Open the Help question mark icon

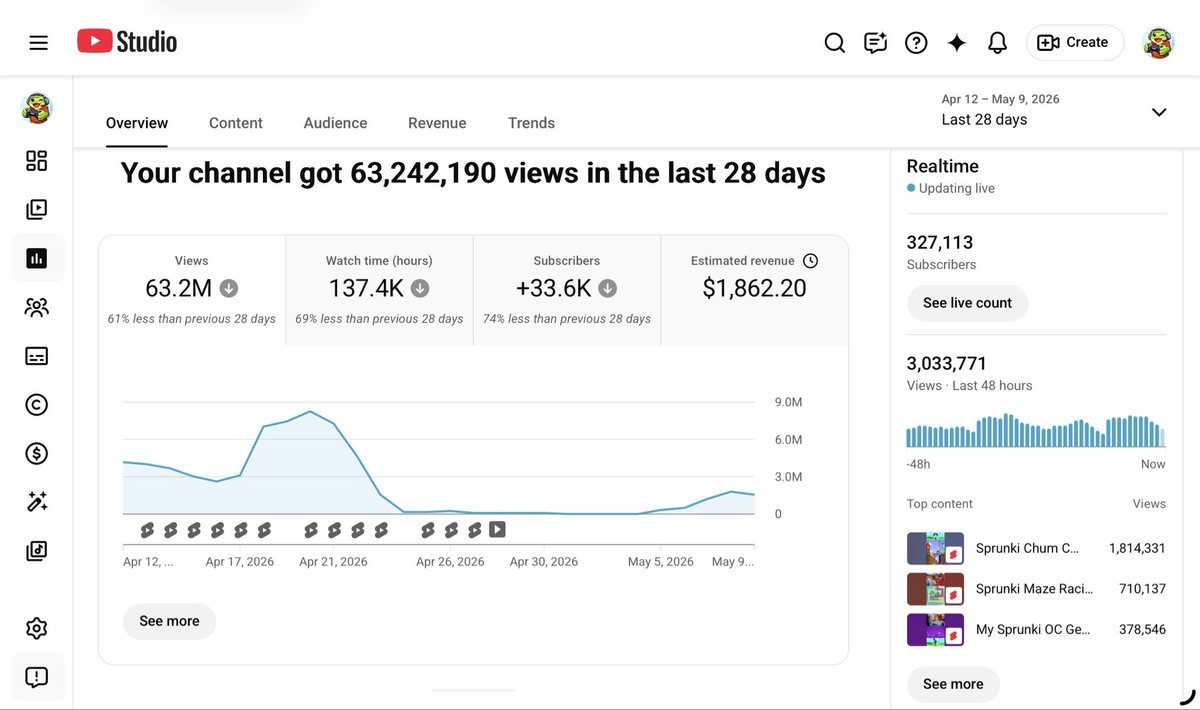click(x=916, y=43)
